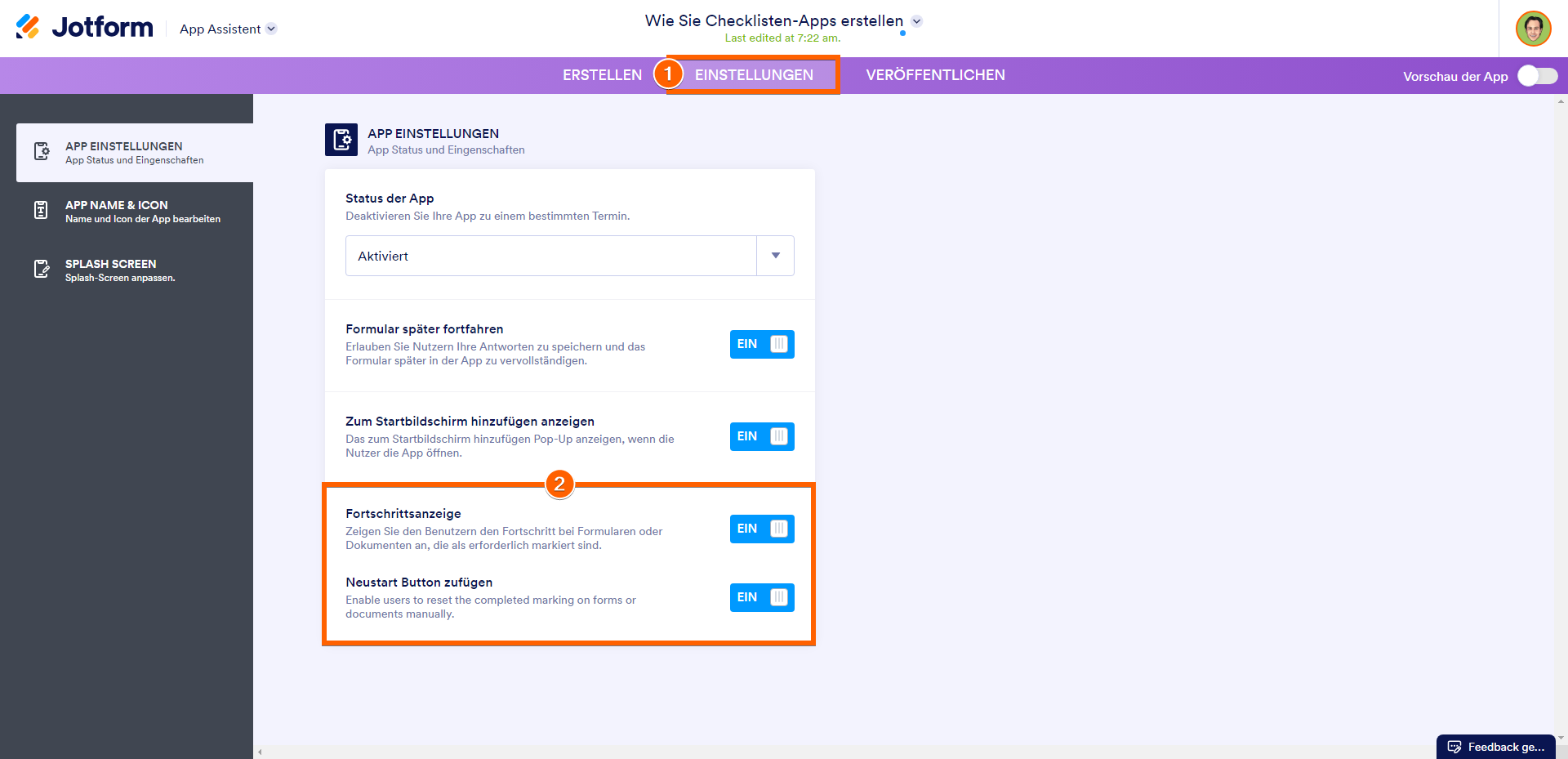This screenshot has height=759, width=1568.
Task: Click the Splash Screen sidebar icon
Action: [x=42, y=270]
